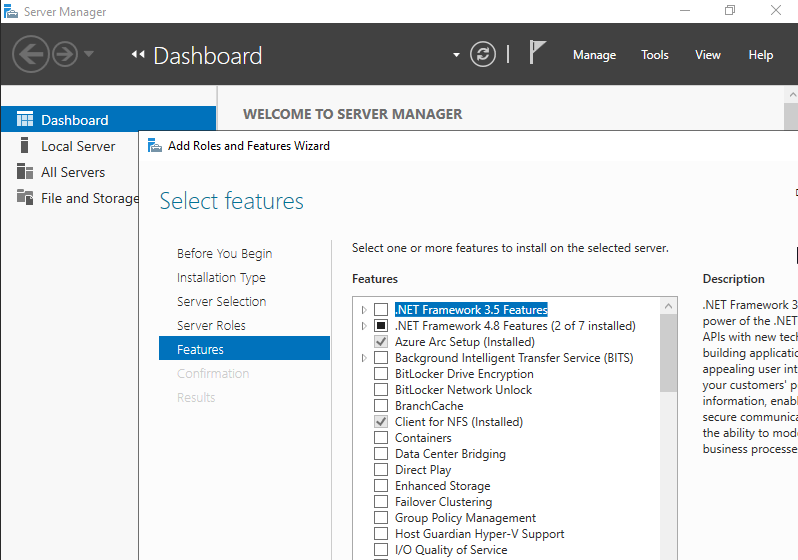Toggle .NET Framework 4.8 Features checkbox

pyautogui.click(x=381, y=325)
